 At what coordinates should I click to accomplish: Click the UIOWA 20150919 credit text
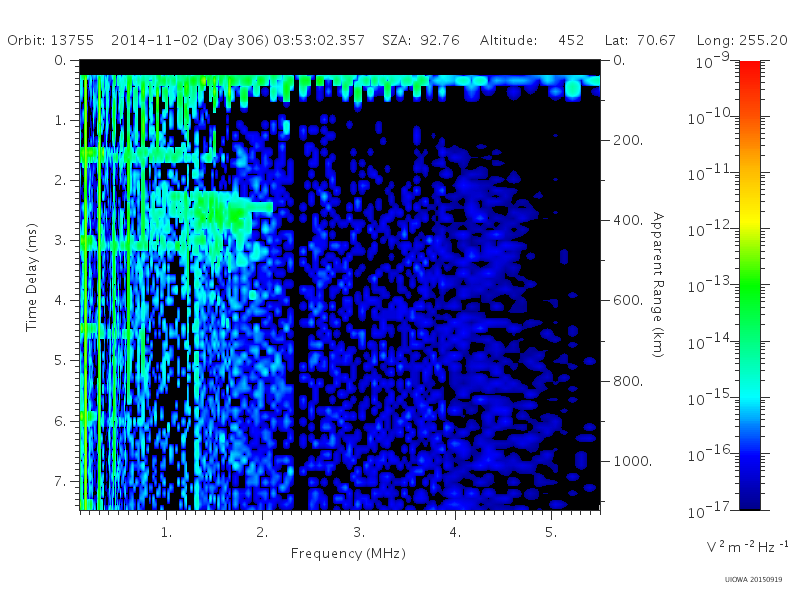(x=753, y=579)
